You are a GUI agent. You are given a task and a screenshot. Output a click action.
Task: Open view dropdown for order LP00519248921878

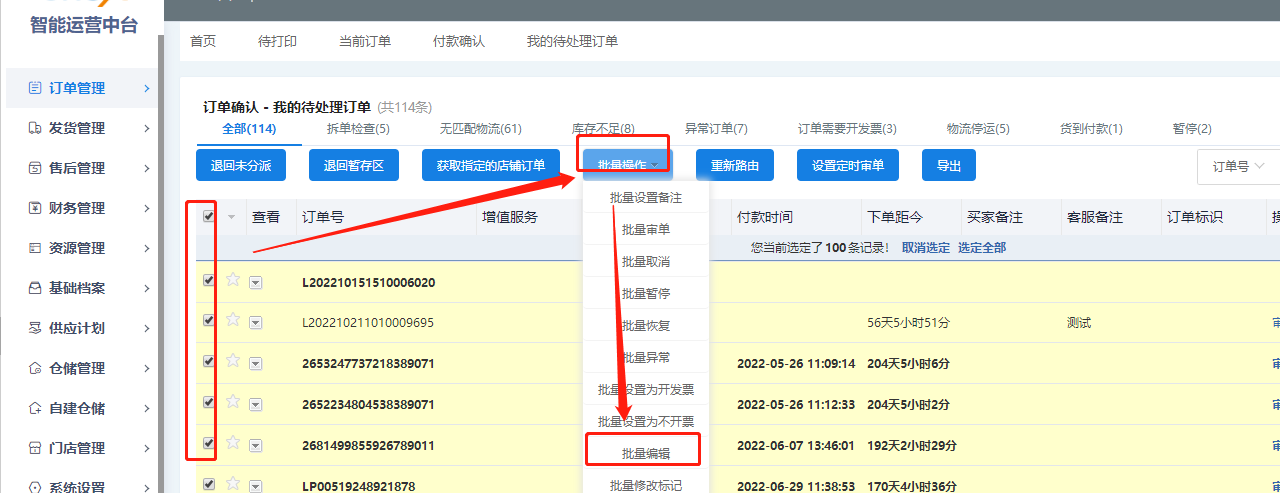[255, 486]
